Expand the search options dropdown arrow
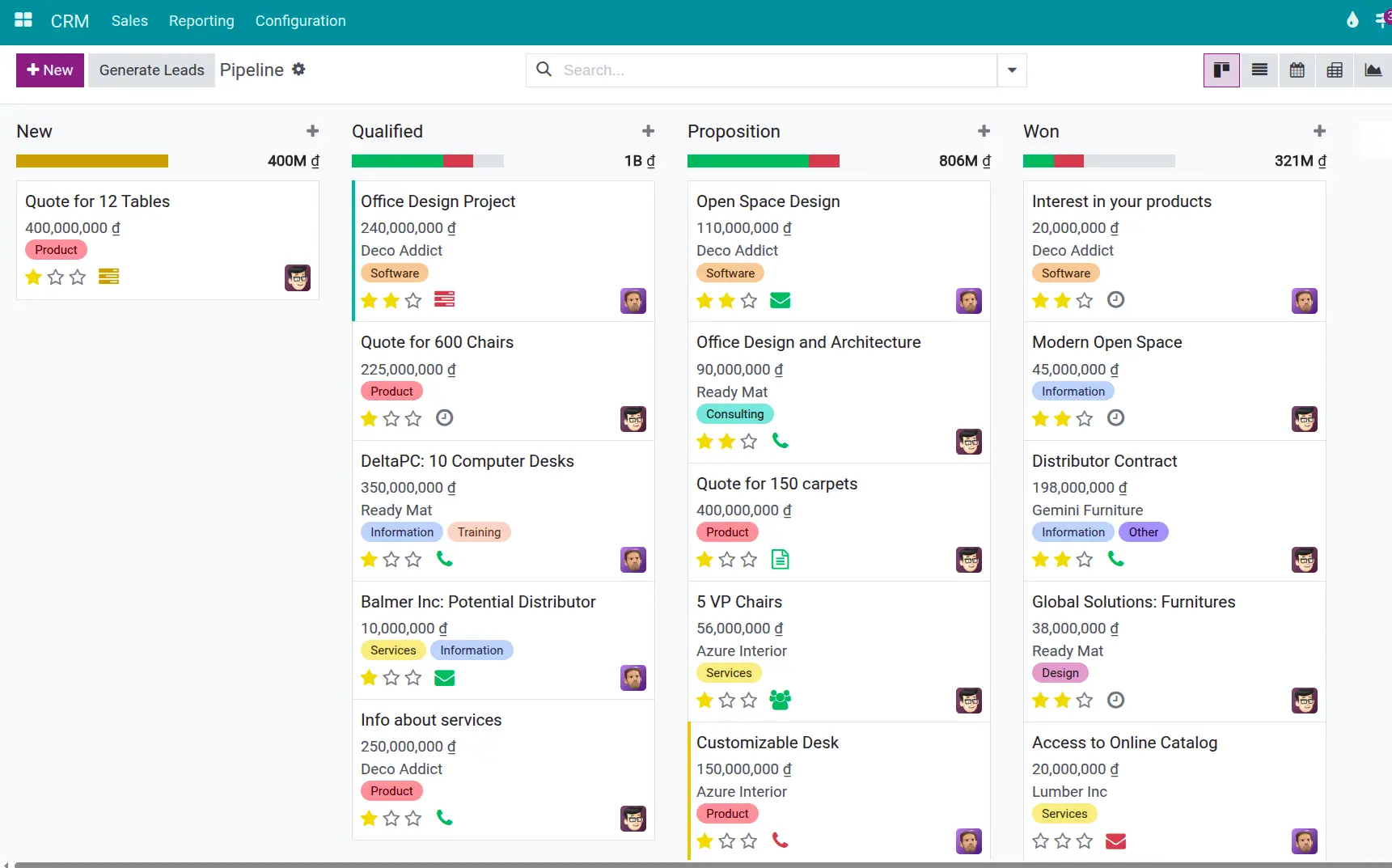The height and width of the screenshot is (868, 1392). 1012,70
